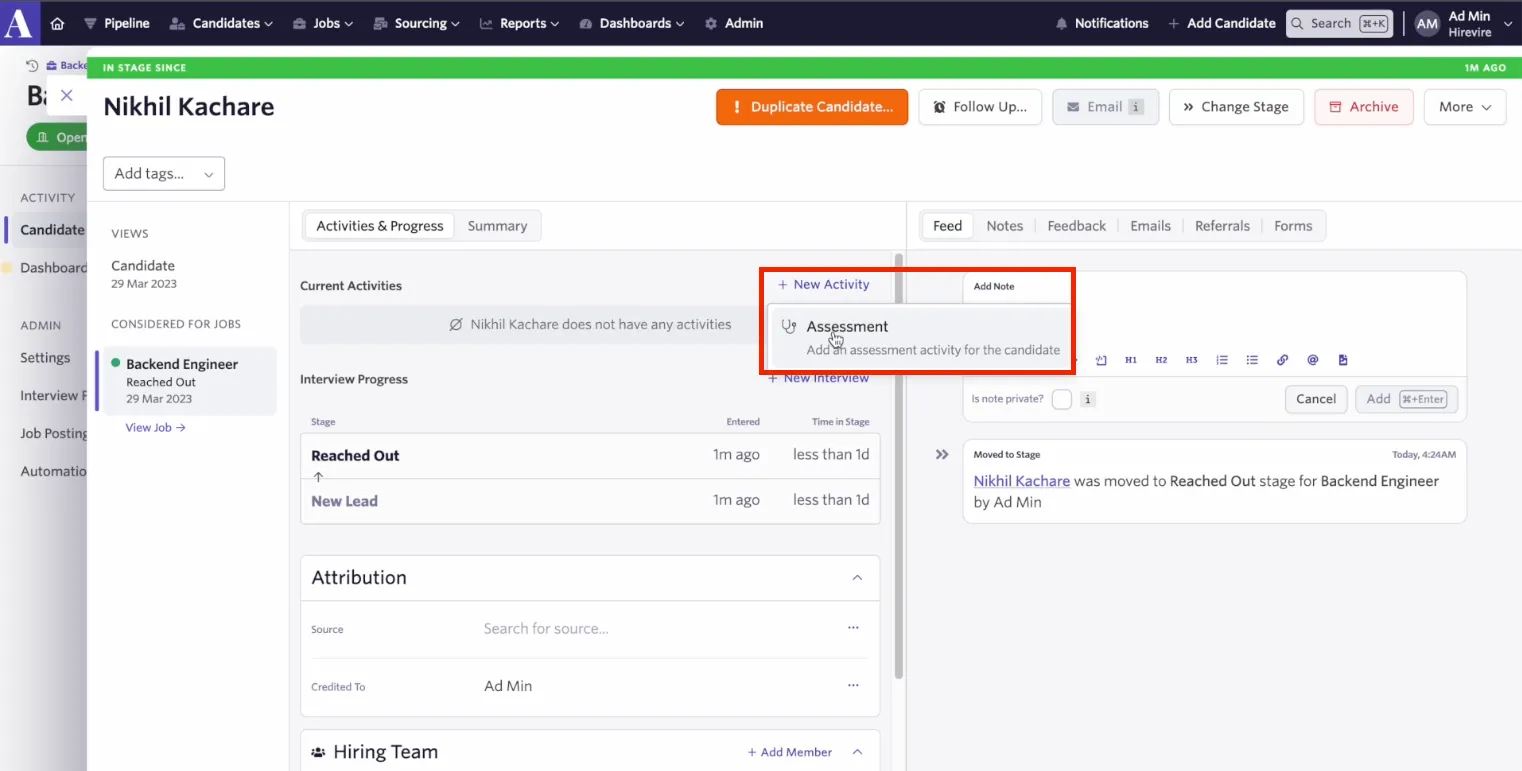Screen dimensions: 1522x771
Task: Mention someone with the @ icon
Action: [x=1313, y=360]
